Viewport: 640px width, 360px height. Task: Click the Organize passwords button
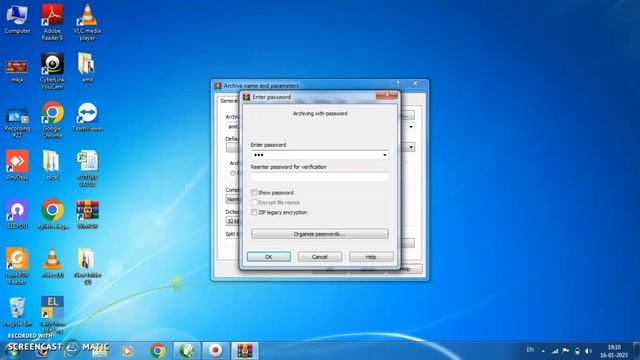click(320, 234)
